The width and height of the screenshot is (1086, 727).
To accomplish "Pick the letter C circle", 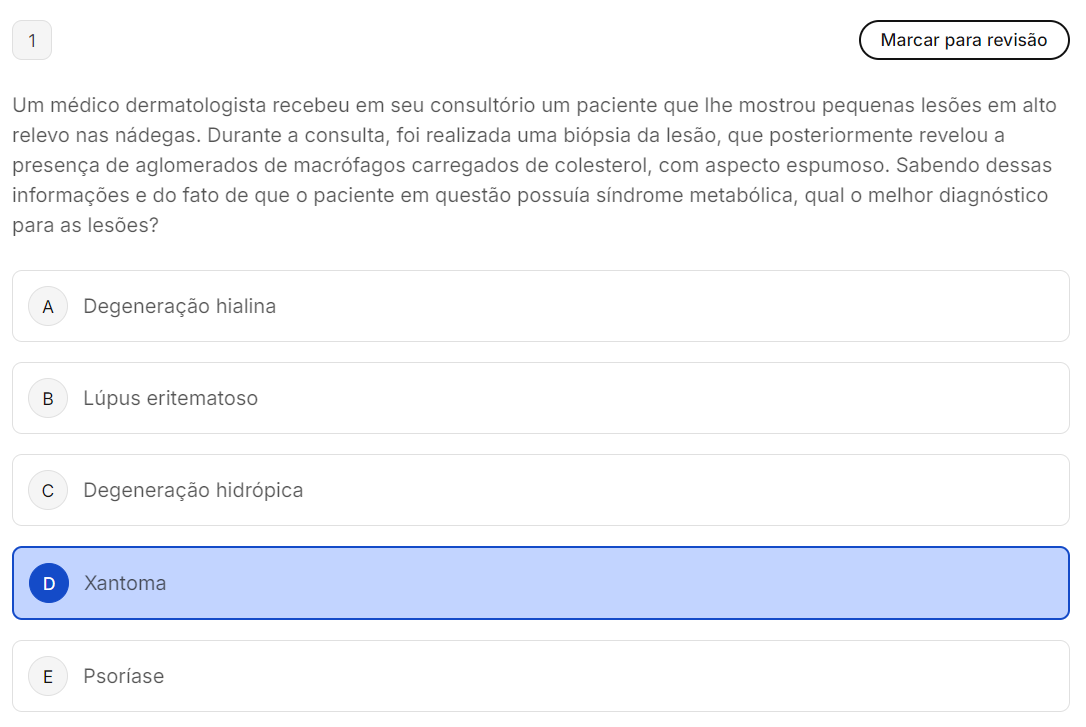I will (48, 490).
